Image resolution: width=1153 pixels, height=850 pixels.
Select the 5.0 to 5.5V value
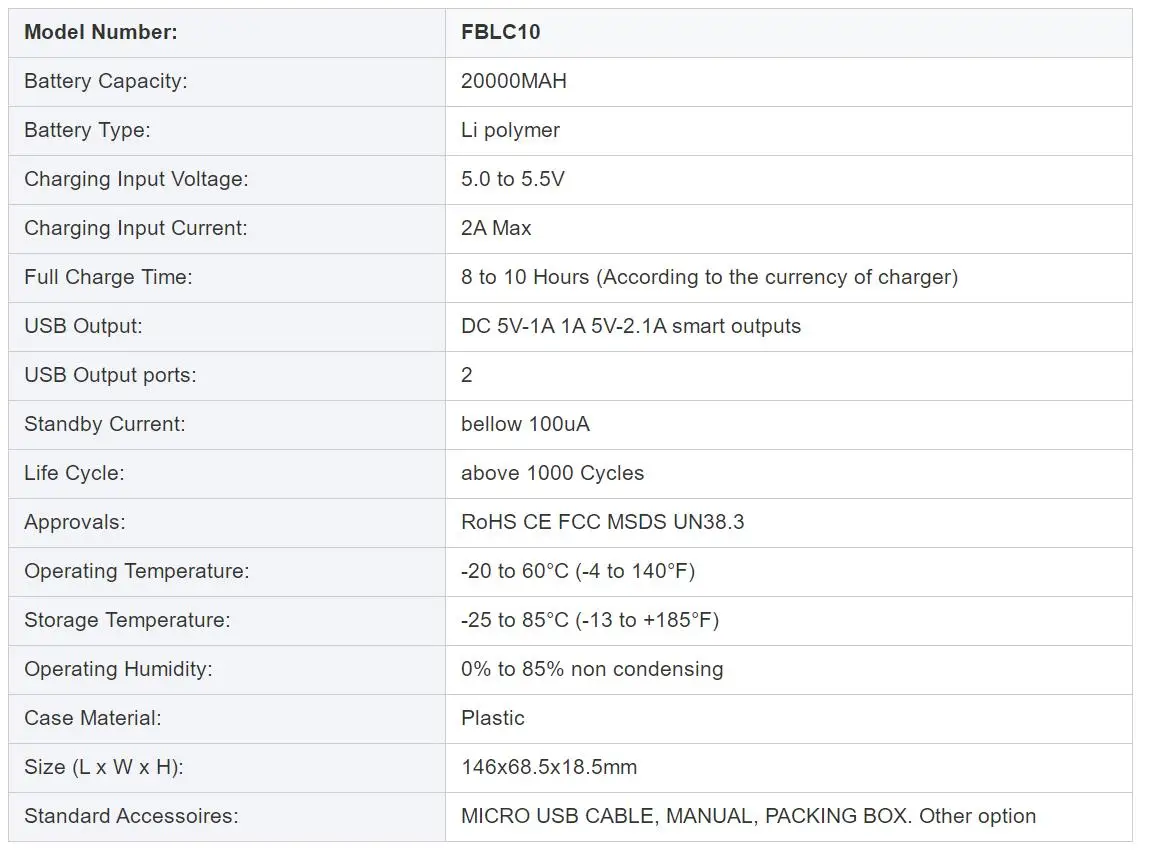tap(513, 179)
